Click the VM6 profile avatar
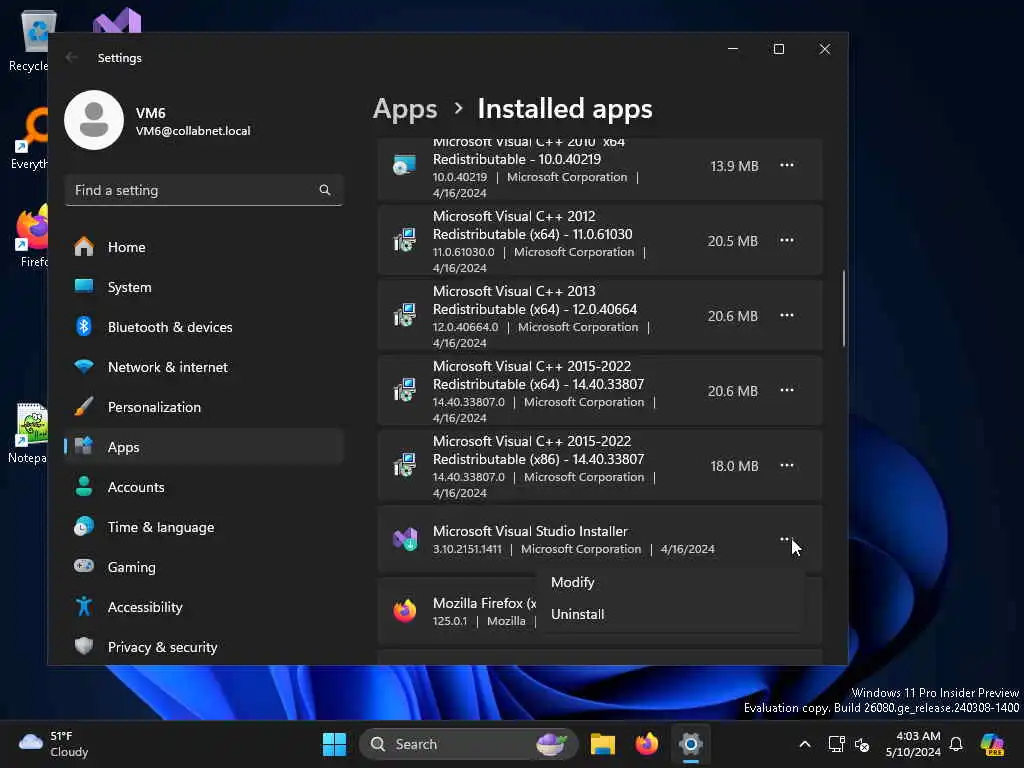 point(94,120)
